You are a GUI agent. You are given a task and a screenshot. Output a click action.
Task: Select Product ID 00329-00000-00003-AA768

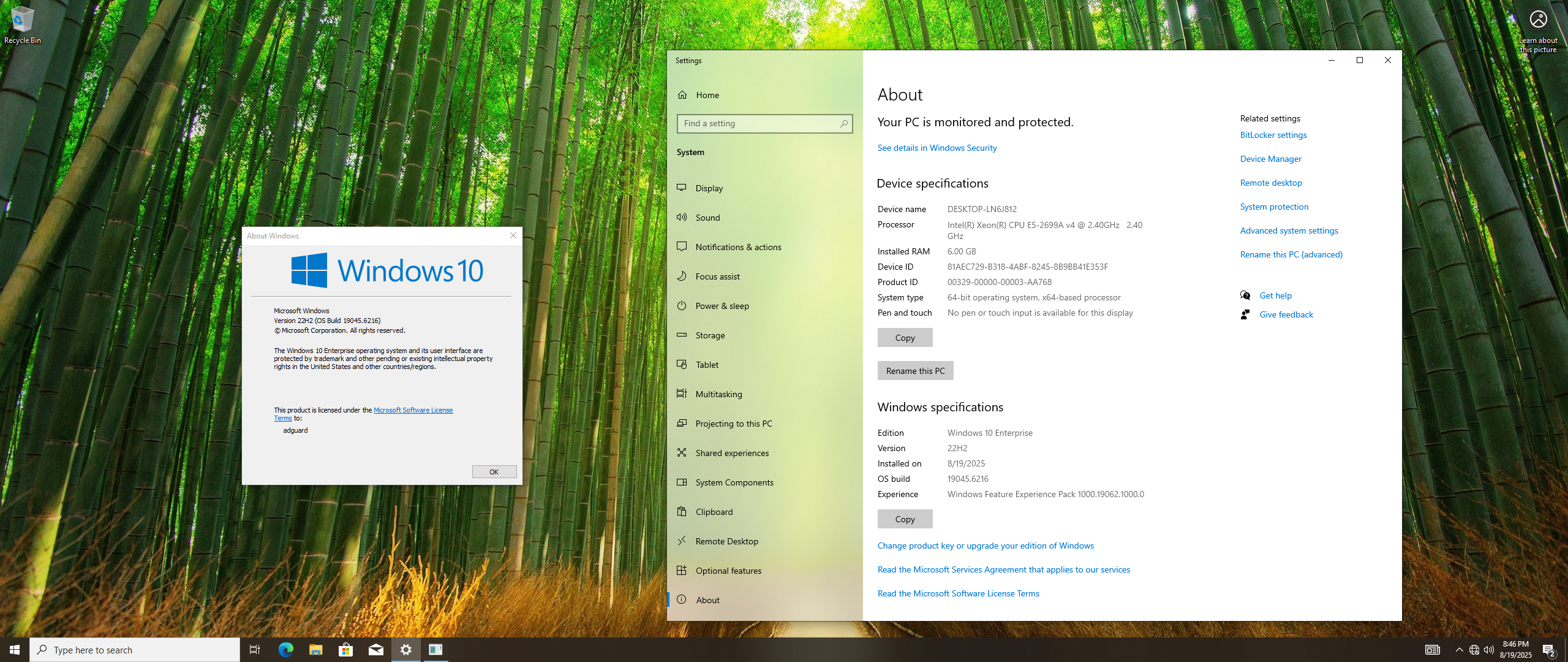pyautogui.click(x=1000, y=282)
